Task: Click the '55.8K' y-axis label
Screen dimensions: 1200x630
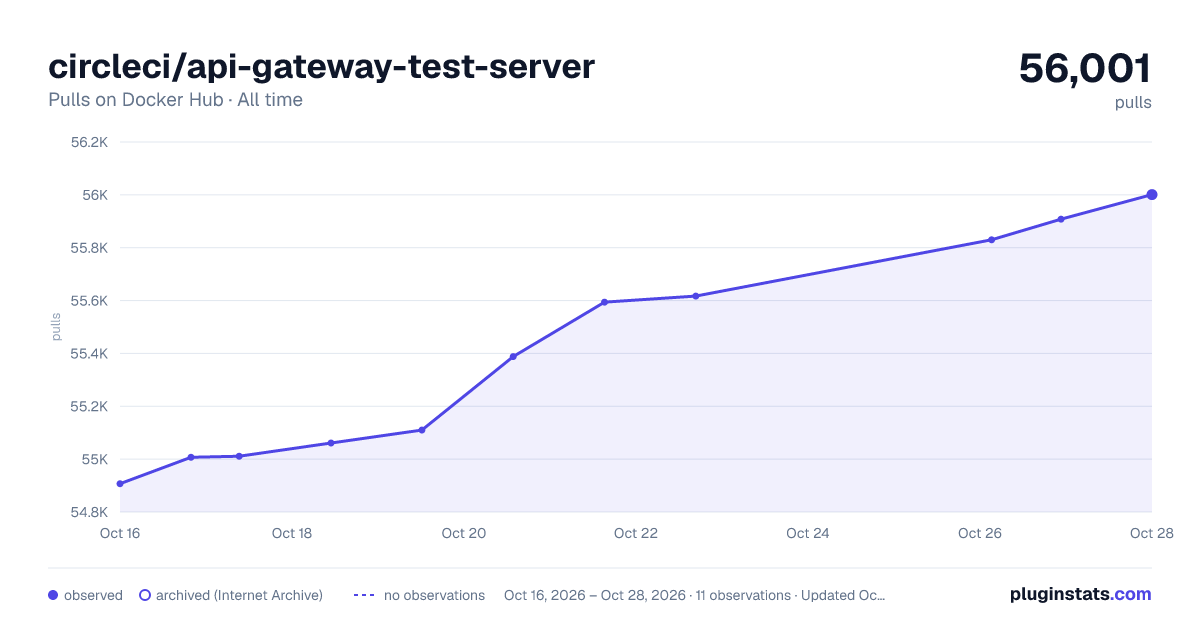Action: pyautogui.click(x=89, y=248)
